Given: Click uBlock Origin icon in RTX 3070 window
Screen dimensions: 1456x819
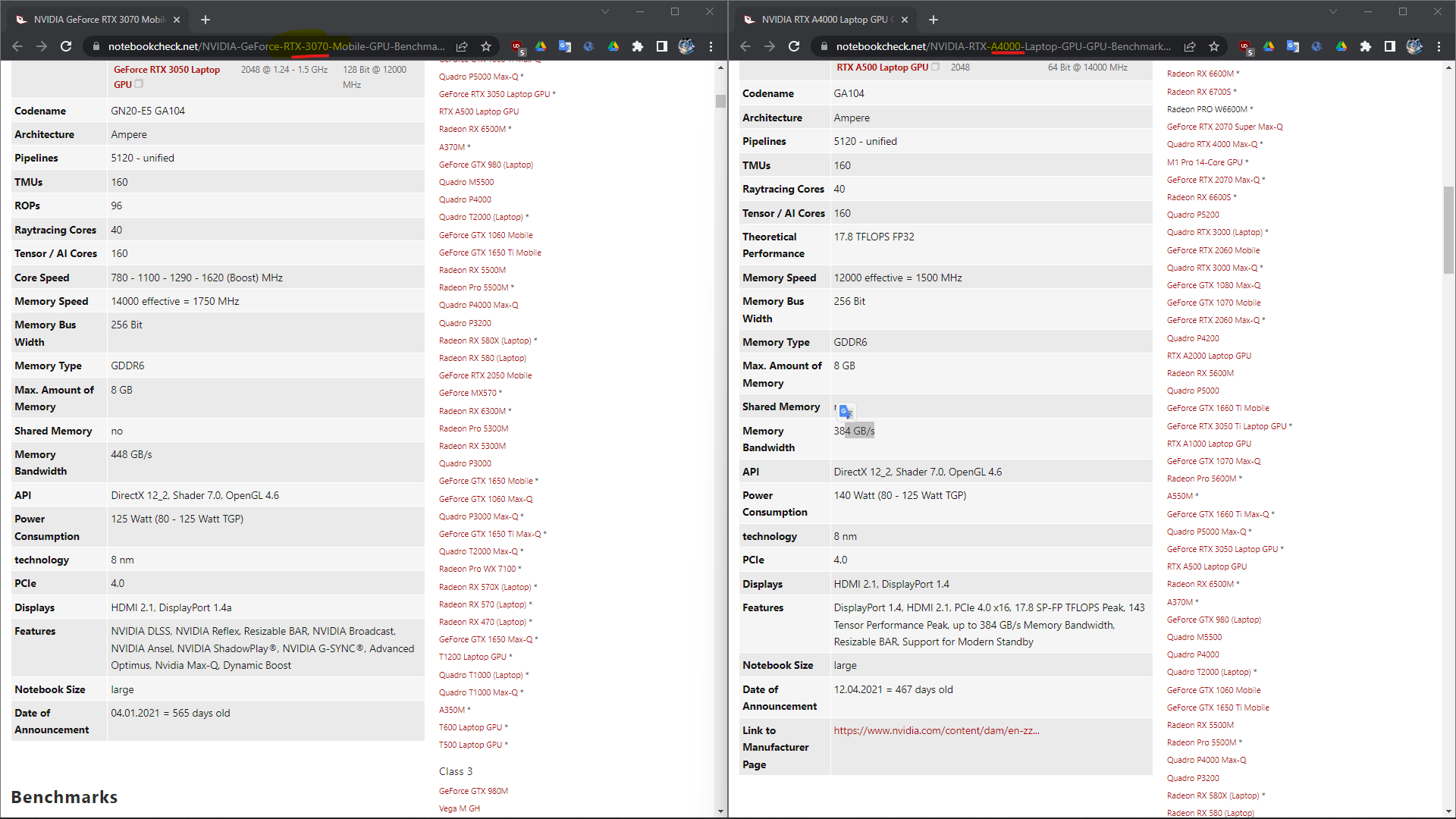Looking at the screenshot, I should tap(517, 47).
